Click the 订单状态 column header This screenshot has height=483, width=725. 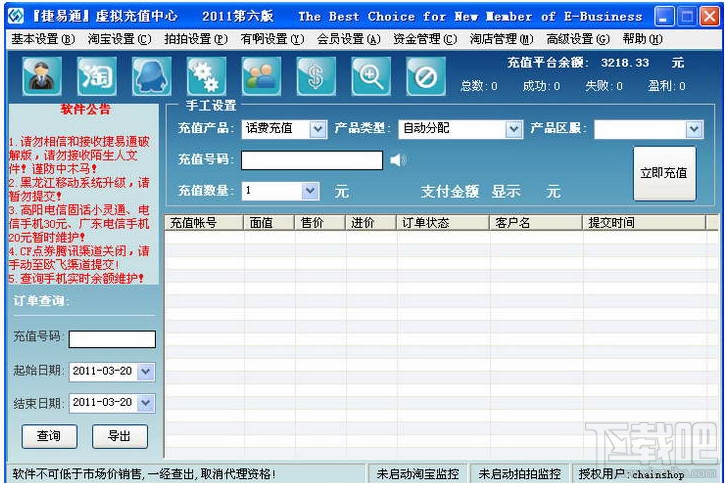(443, 223)
